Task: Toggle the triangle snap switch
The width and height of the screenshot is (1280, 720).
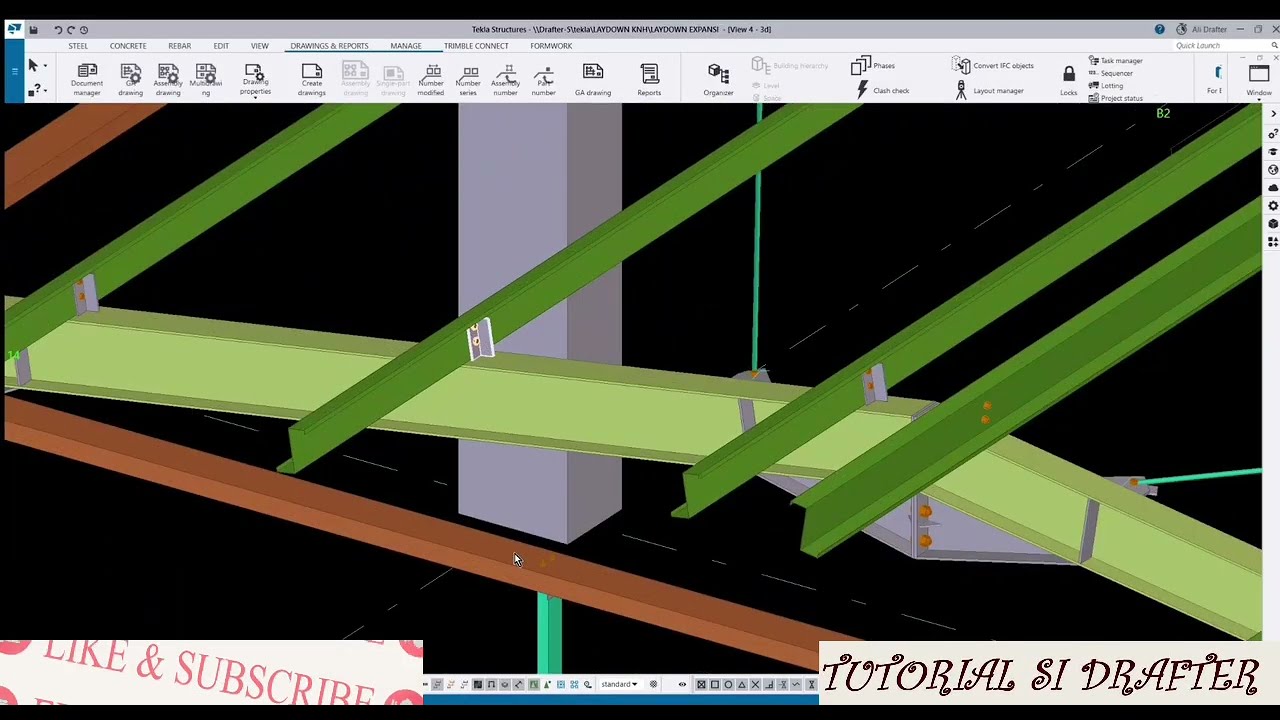Action: tap(741, 685)
